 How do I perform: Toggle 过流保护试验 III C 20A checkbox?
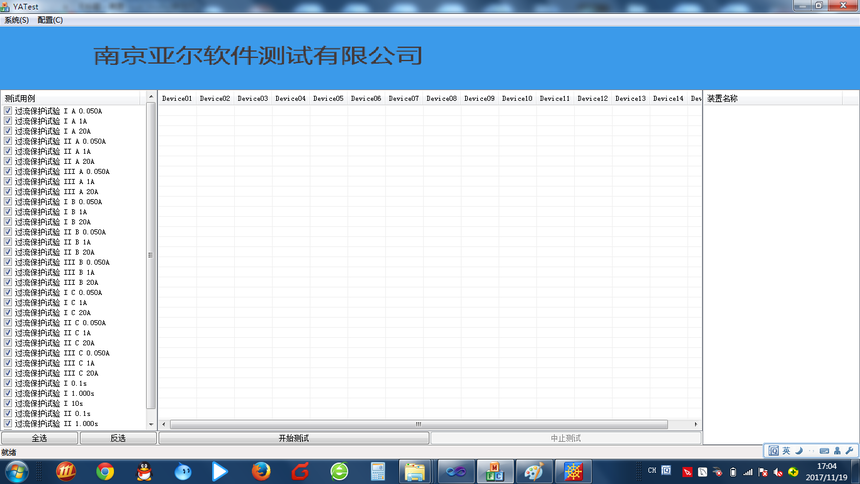pyautogui.click(x=8, y=373)
